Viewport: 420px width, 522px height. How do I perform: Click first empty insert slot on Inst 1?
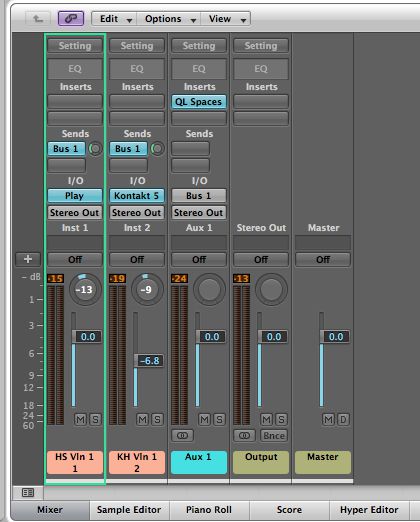[x=75, y=102]
